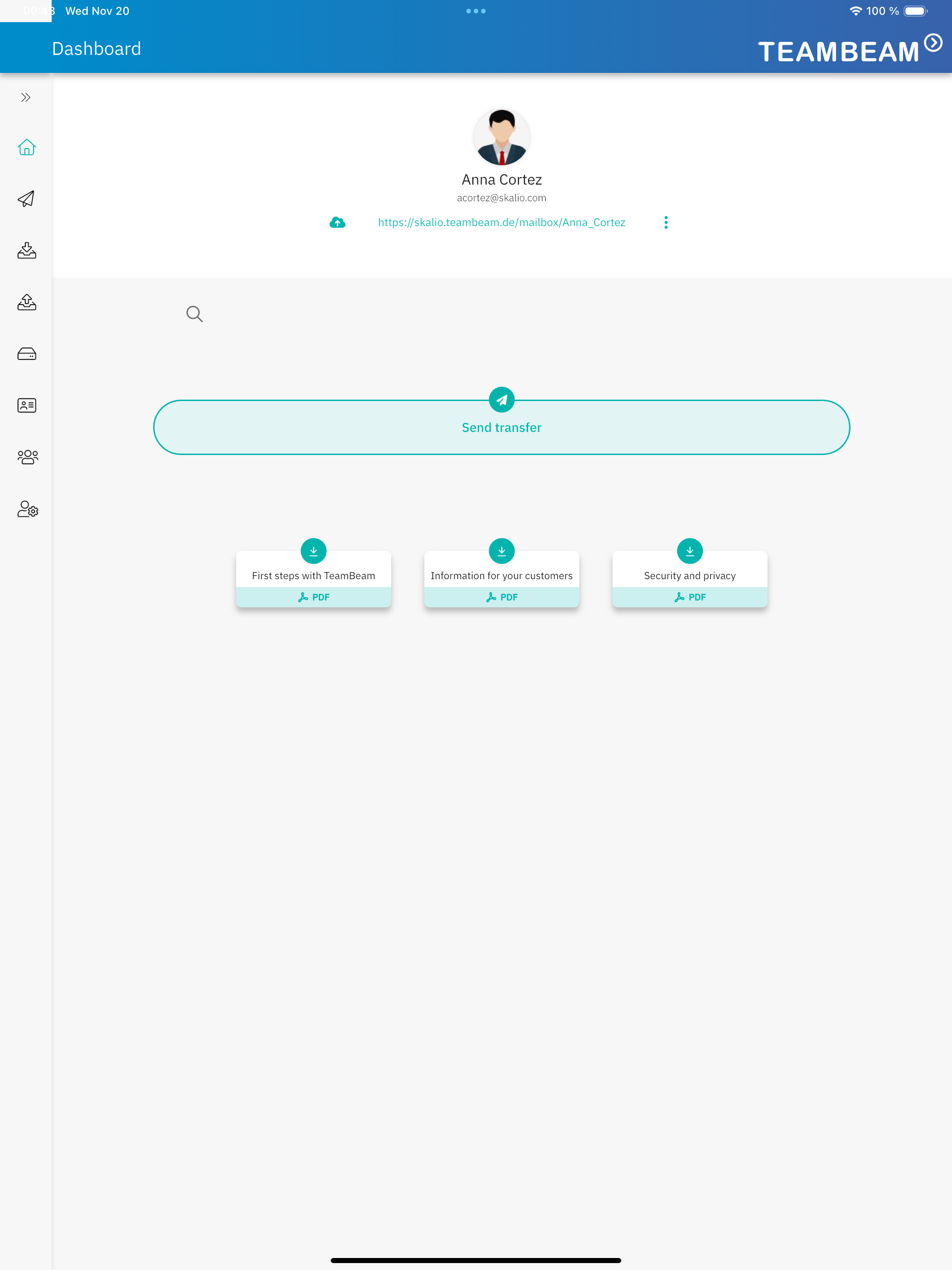
Task: Download Security and privacy document
Action: coord(690,551)
